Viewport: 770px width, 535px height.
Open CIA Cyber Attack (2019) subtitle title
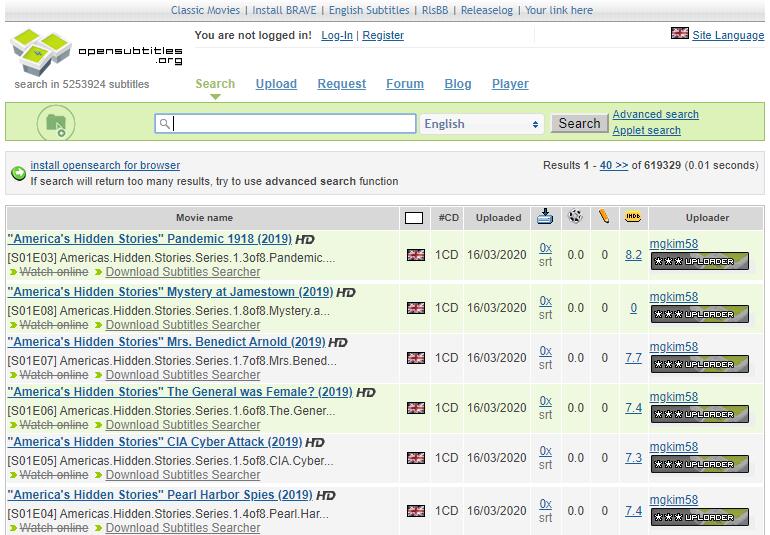point(155,443)
